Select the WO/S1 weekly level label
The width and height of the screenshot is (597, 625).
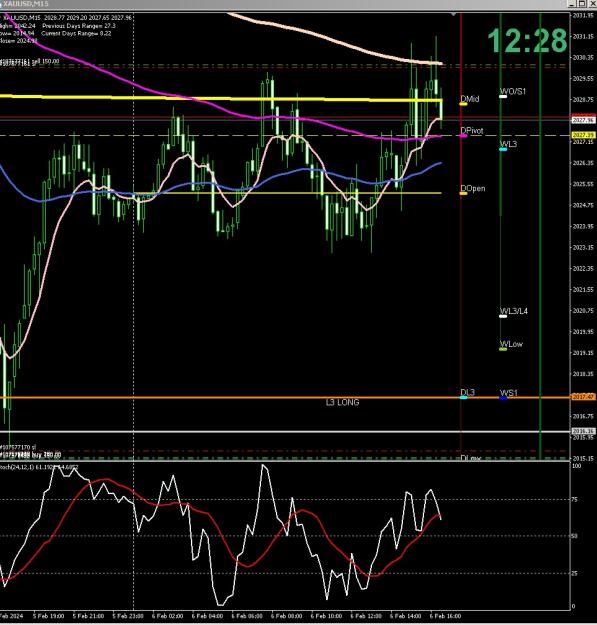point(513,91)
